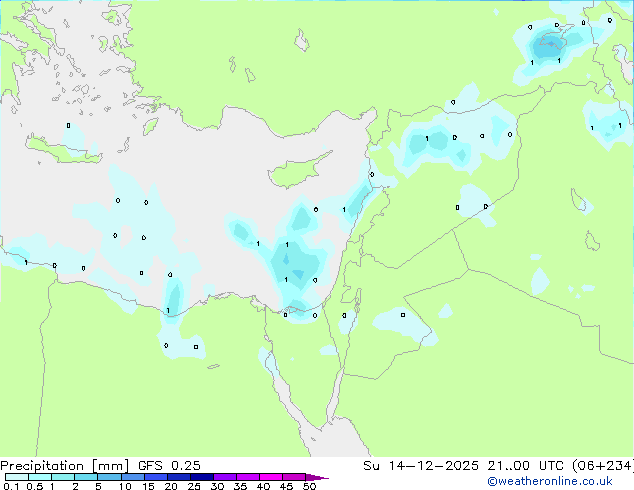Click the '0.5' legend scale value

35,486
